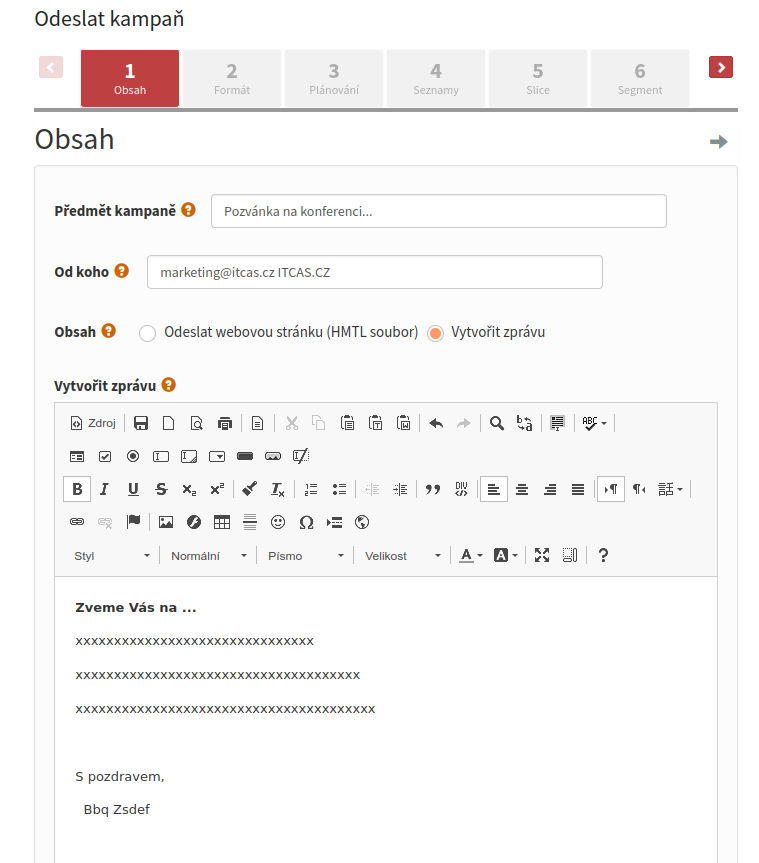Click the Zdroj source view button
The image size is (759, 863).
(93, 423)
